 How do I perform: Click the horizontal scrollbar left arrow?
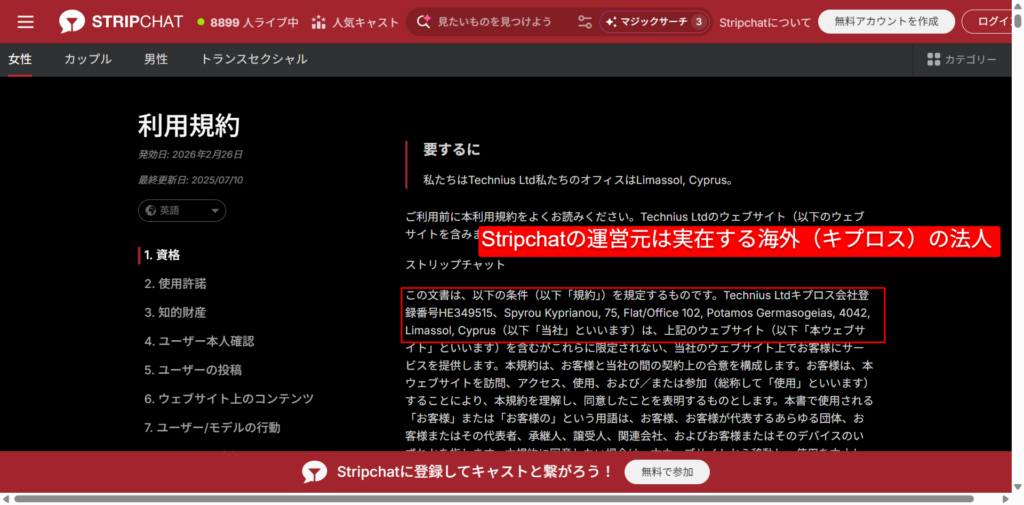[x=5, y=498]
